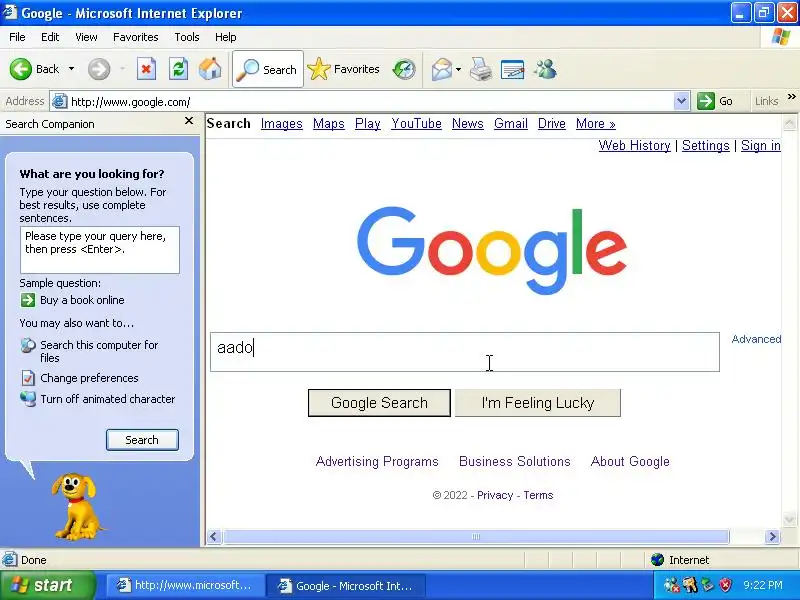Click the Google Search button

click(379, 403)
